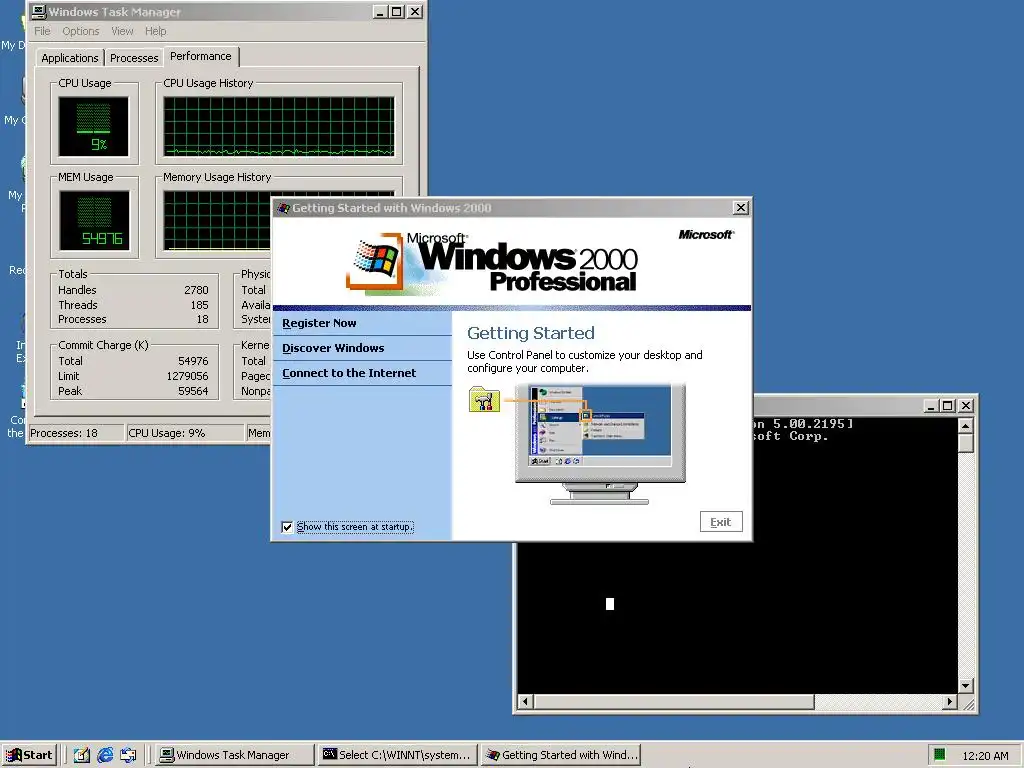This screenshot has width=1024, height=768.
Task: Click the Threads value 185
Action: point(199,305)
